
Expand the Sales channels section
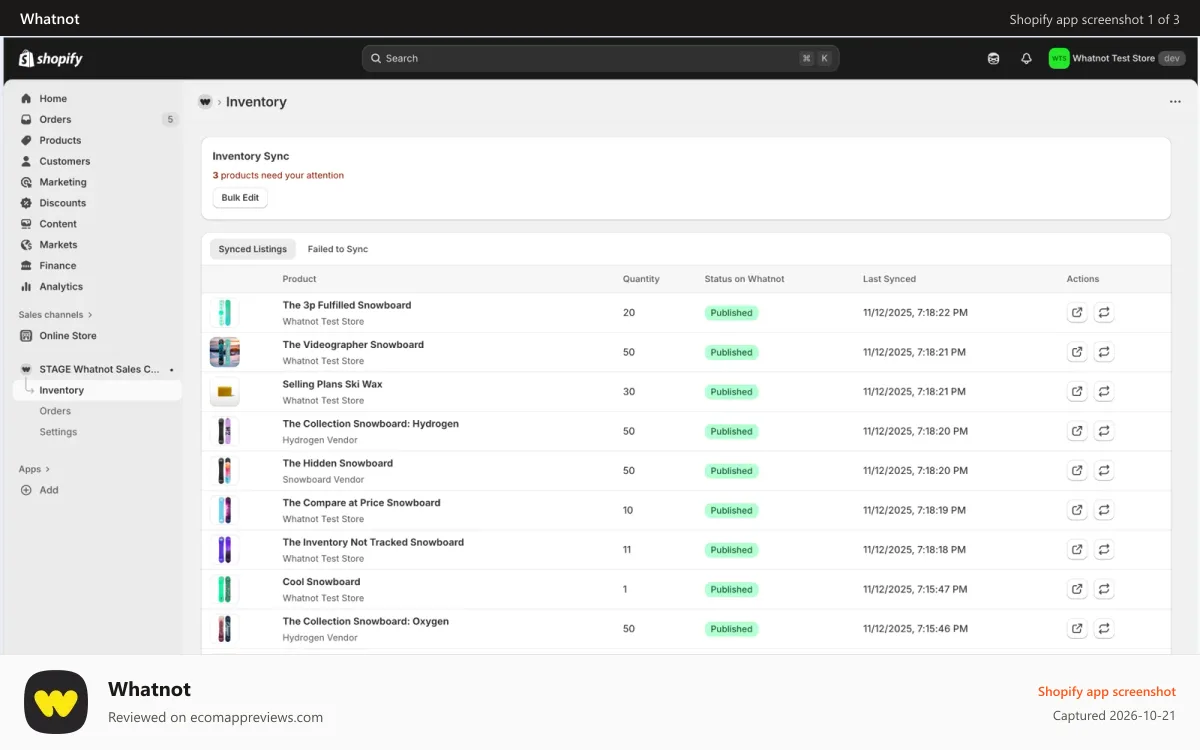[x=56, y=315]
